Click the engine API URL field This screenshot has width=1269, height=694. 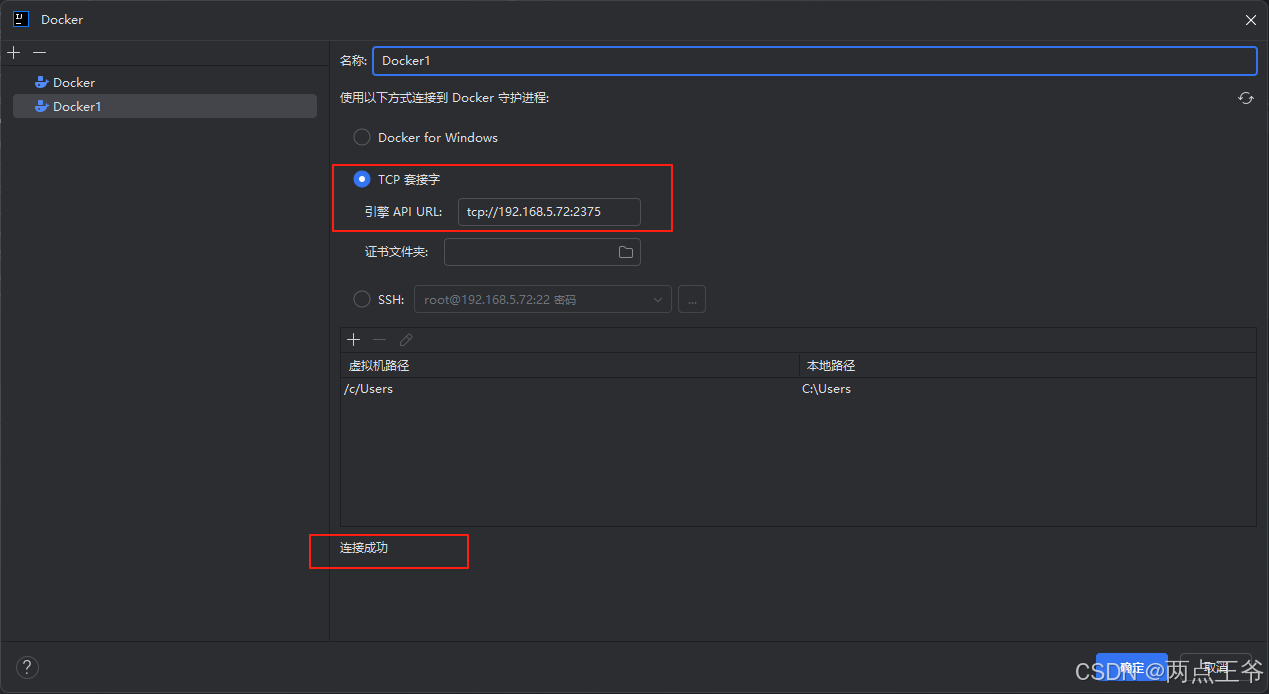click(x=549, y=212)
